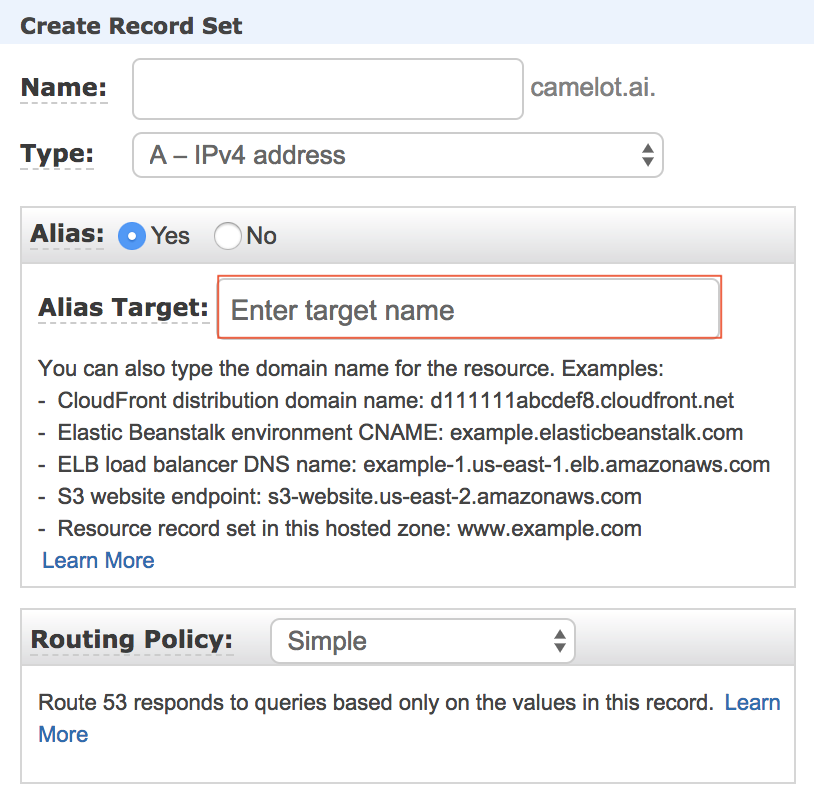
Task: Expand the Routing Policy dropdown set to Simple
Action: 422,641
